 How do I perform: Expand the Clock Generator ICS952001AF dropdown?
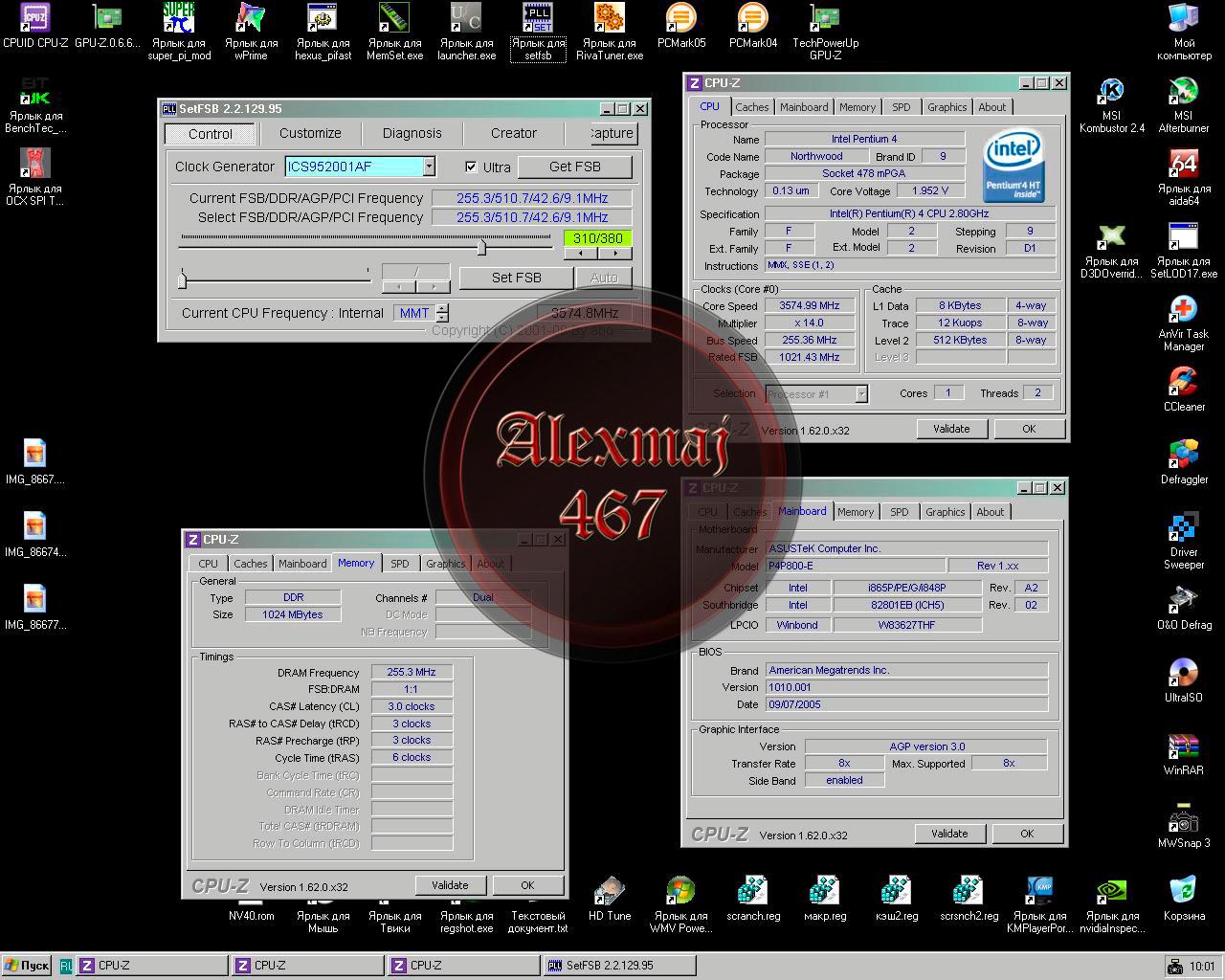click(429, 167)
